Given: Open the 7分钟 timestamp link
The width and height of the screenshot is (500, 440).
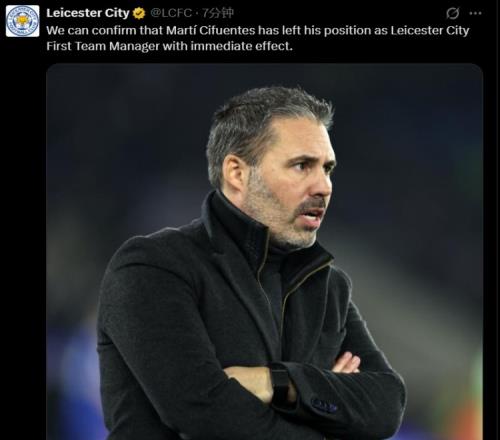Looking at the screenshot, I should click(218, 13).
